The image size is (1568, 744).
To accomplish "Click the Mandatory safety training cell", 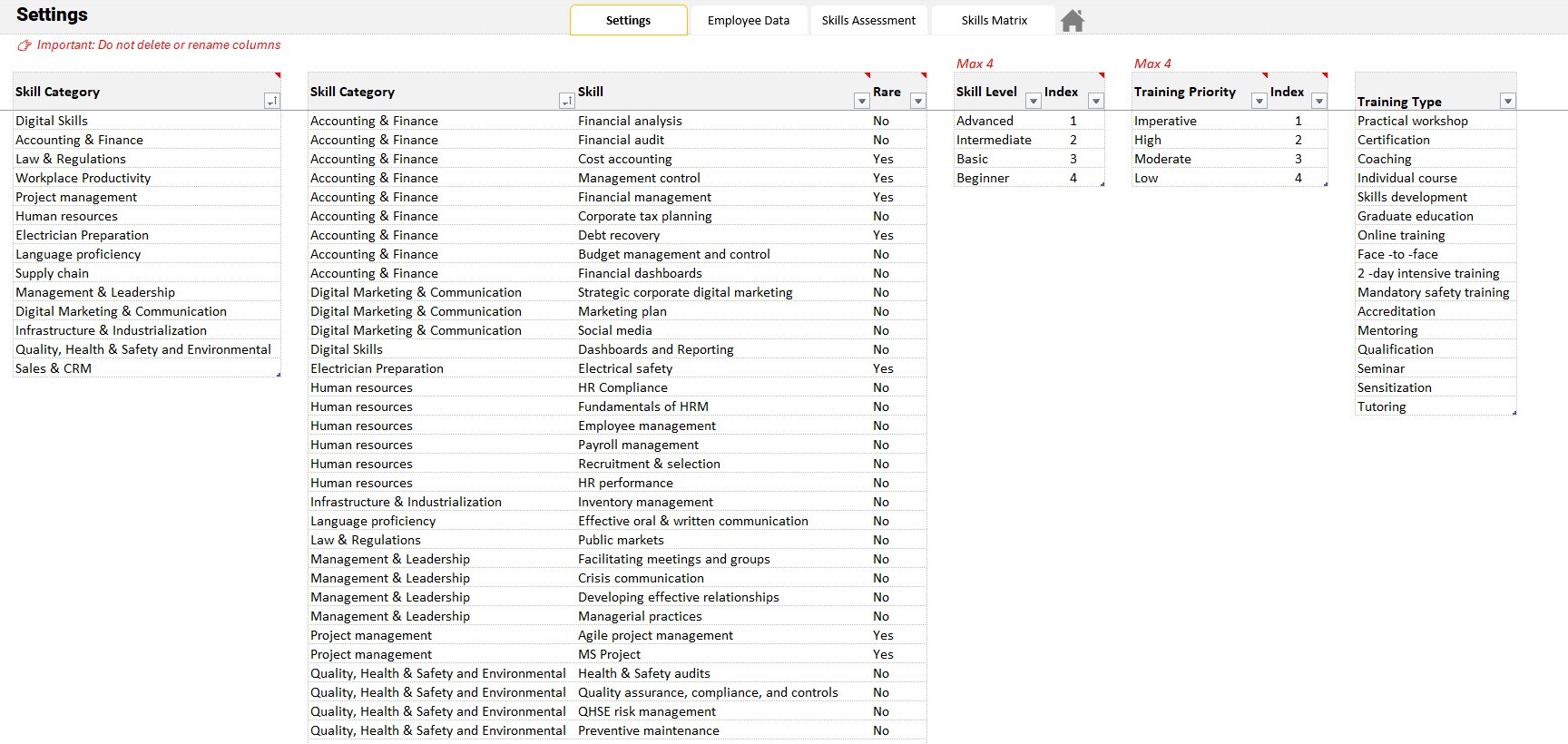I will (1436, 292).
